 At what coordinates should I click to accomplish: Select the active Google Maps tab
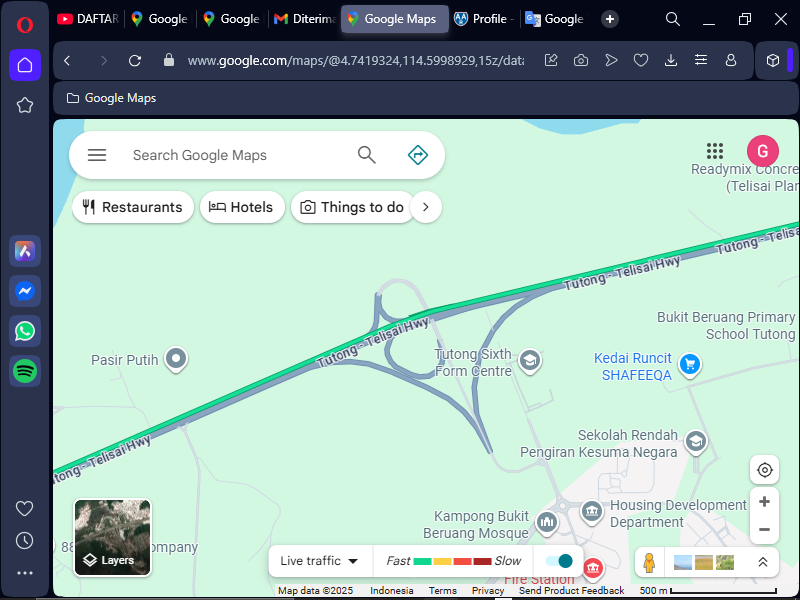pos(394,19)
